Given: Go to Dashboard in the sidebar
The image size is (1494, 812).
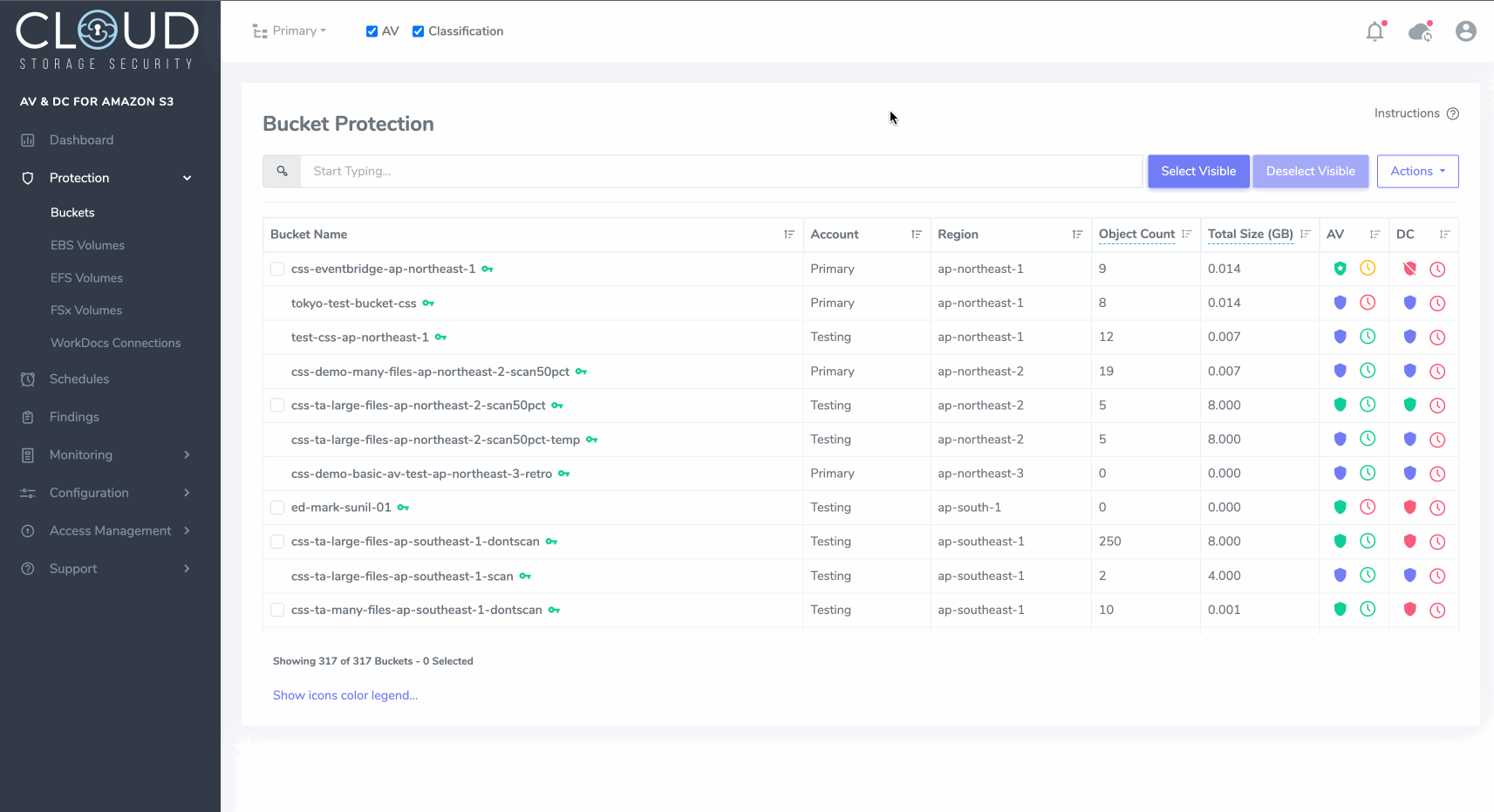Looking at the screenshot, I should point(81,140).
